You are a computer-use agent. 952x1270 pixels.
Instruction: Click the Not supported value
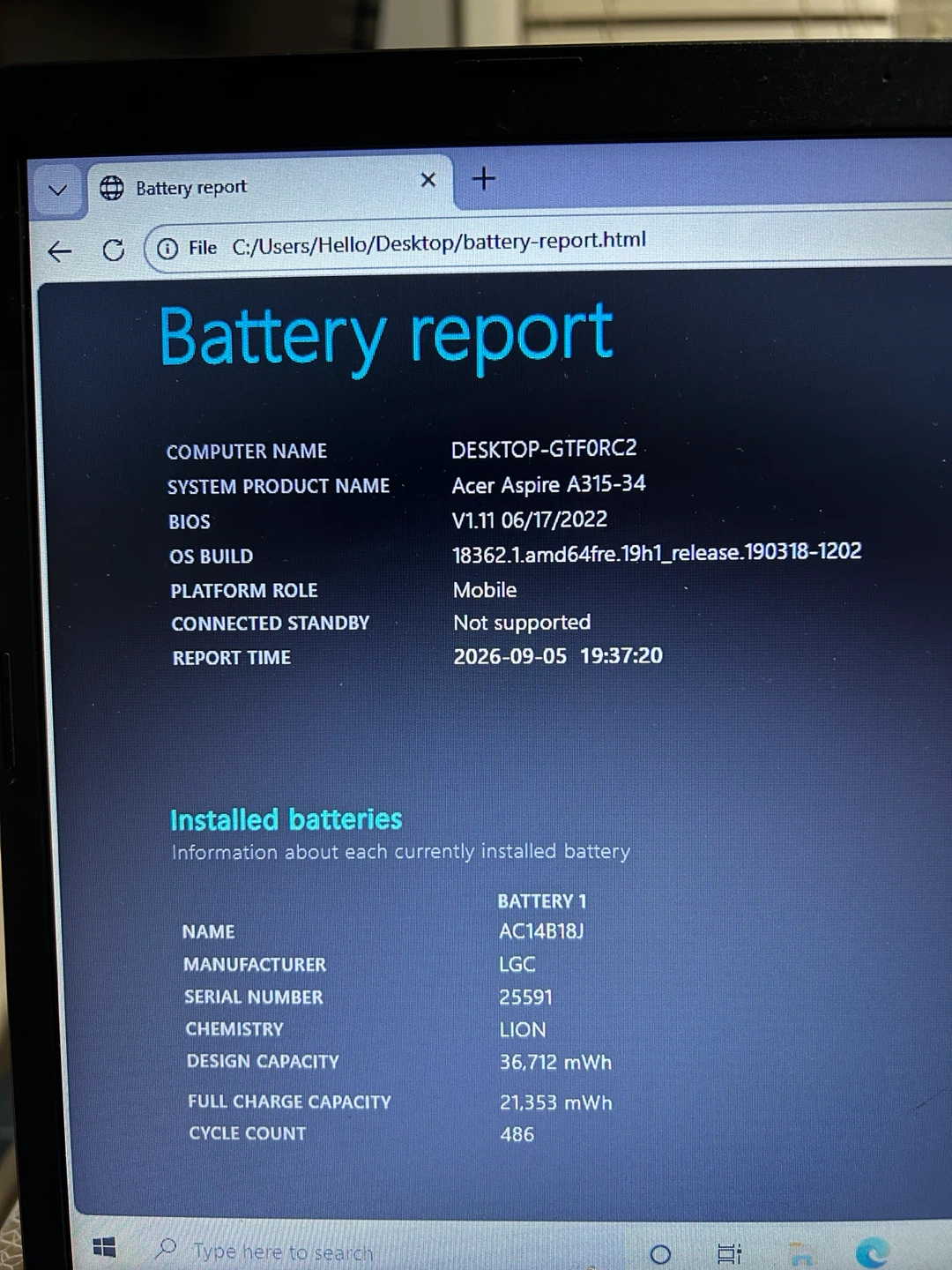coord(522,623)
